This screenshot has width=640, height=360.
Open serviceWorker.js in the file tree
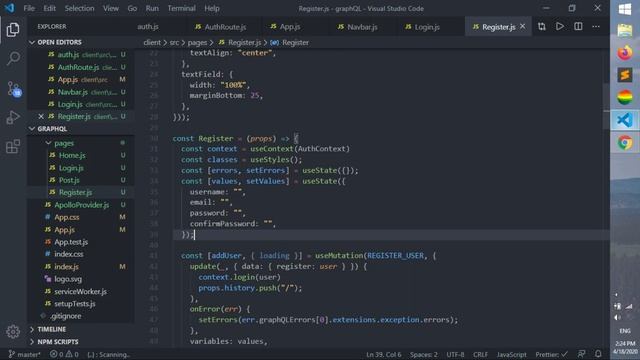pos(80,291)
